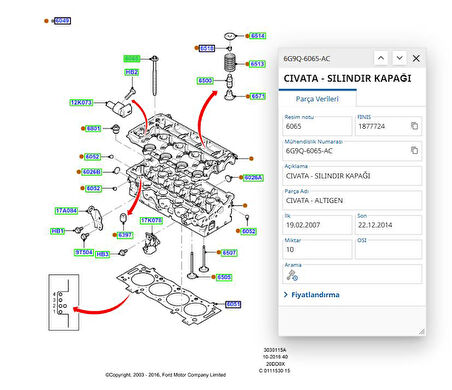
Task: Click the popup corner grip handle
Action: coord(422,331)
